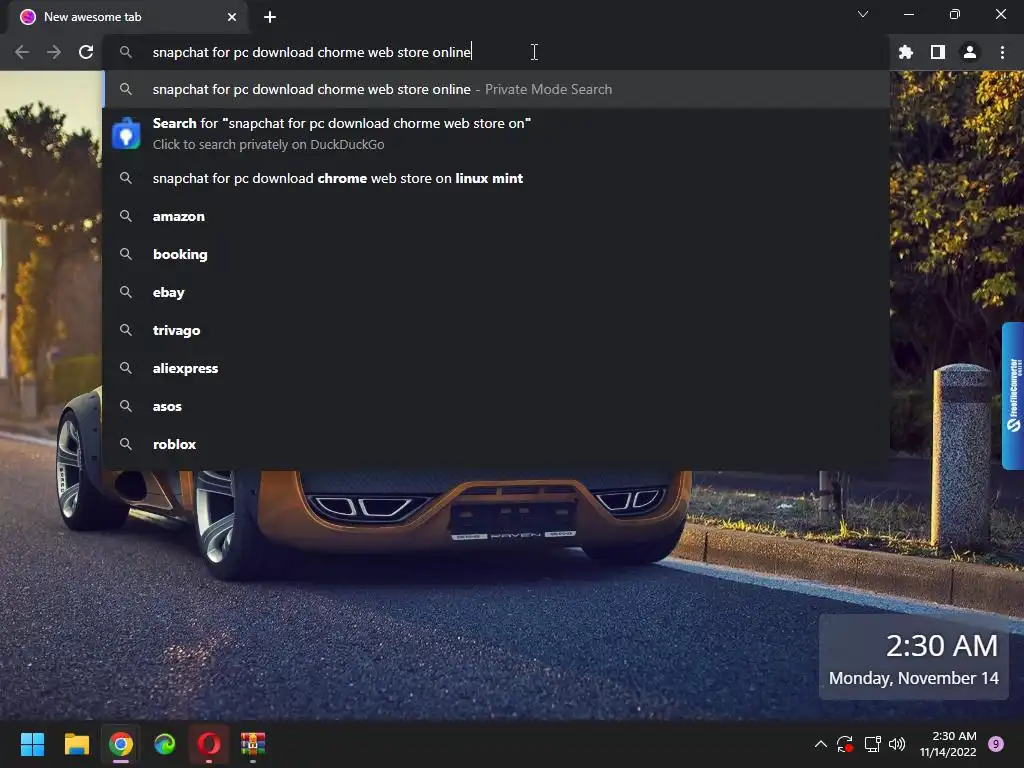Launch Microsoft Edge from the taskbar
This screenshot has width=1024, height=768.
coord(165,744)
